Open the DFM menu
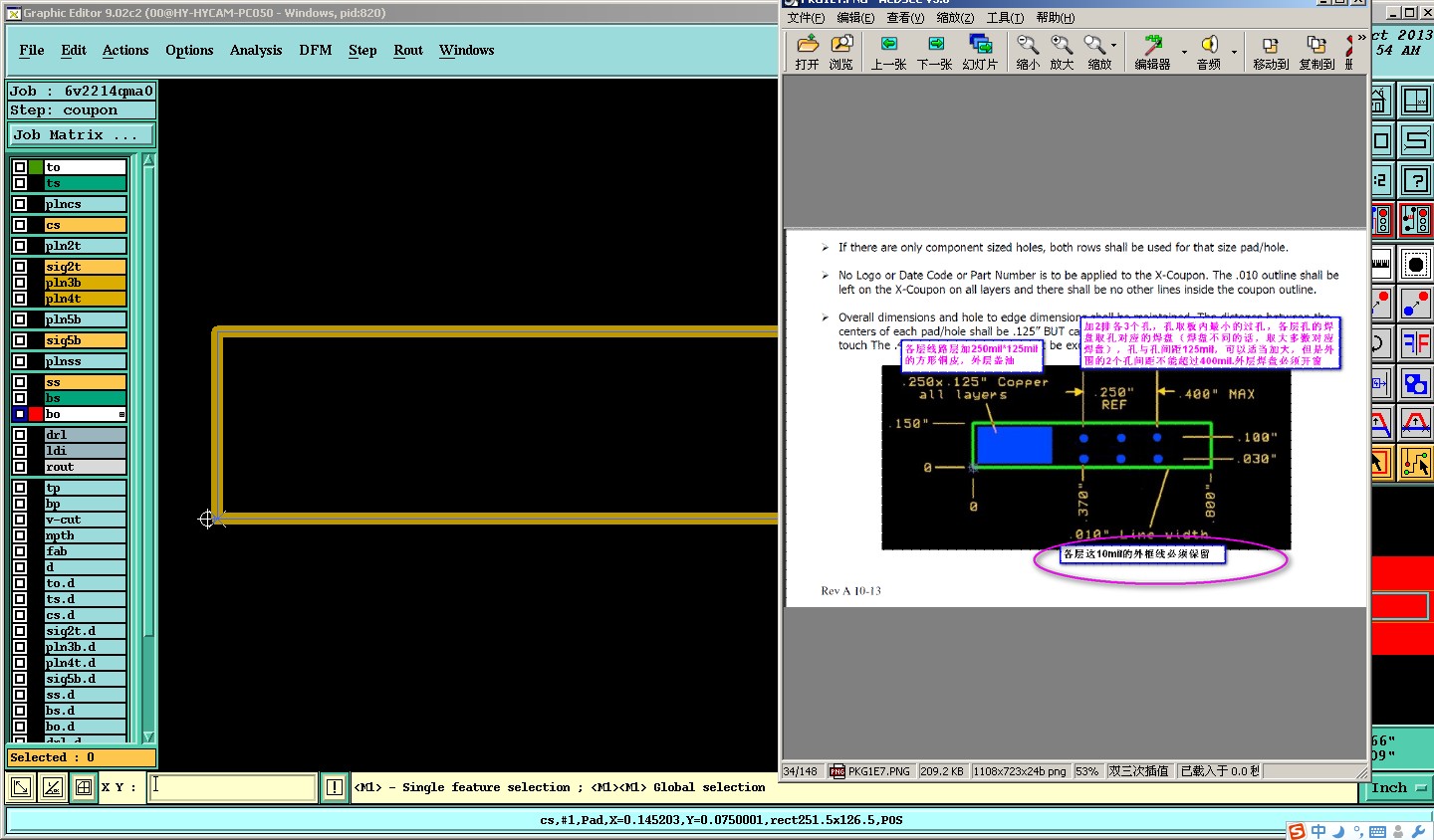 click(316, 51)
